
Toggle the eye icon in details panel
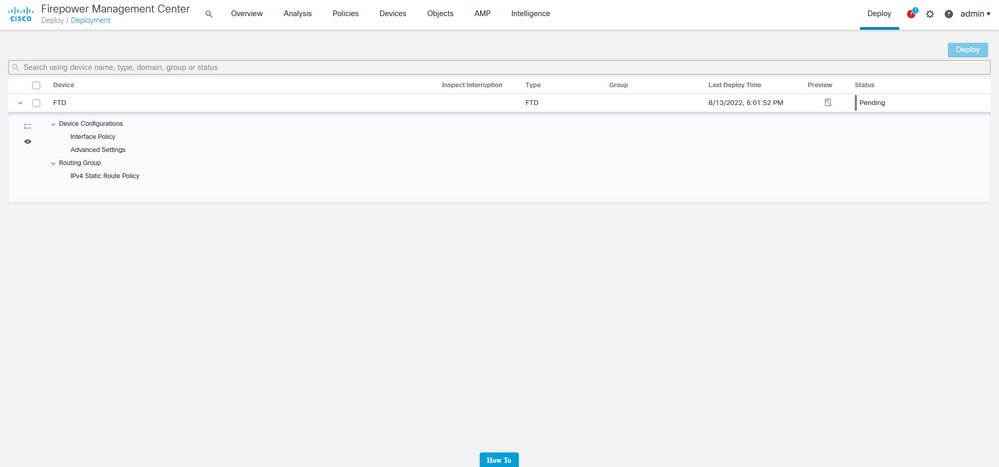27,141
